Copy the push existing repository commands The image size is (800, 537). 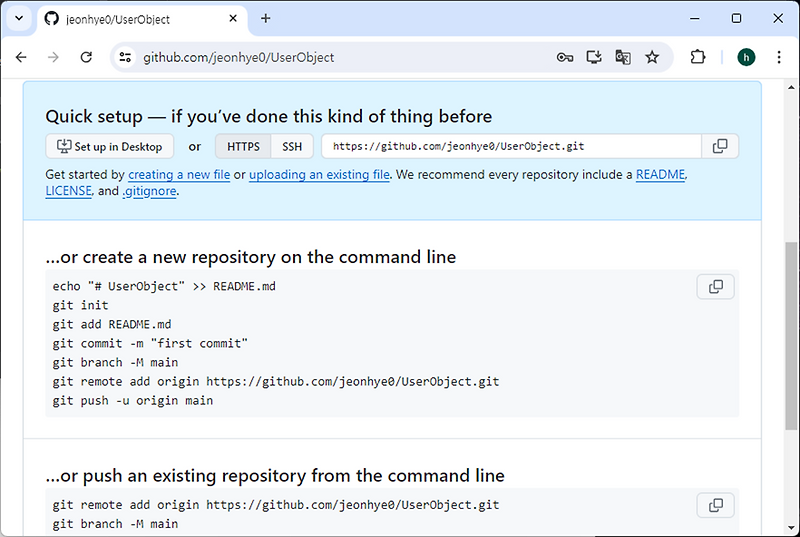point(715,505)
